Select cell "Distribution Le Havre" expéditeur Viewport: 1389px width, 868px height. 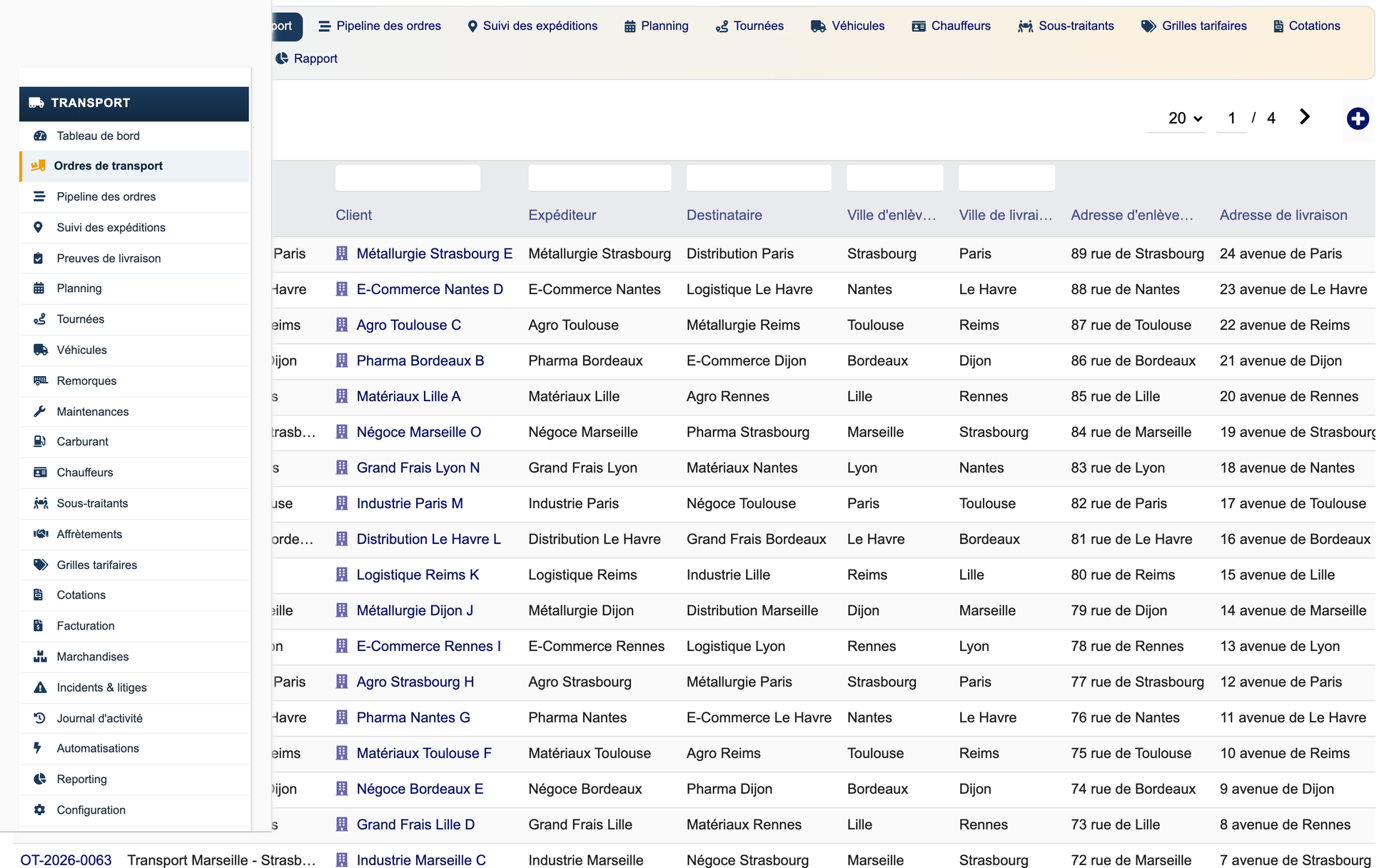click(594, 539)
